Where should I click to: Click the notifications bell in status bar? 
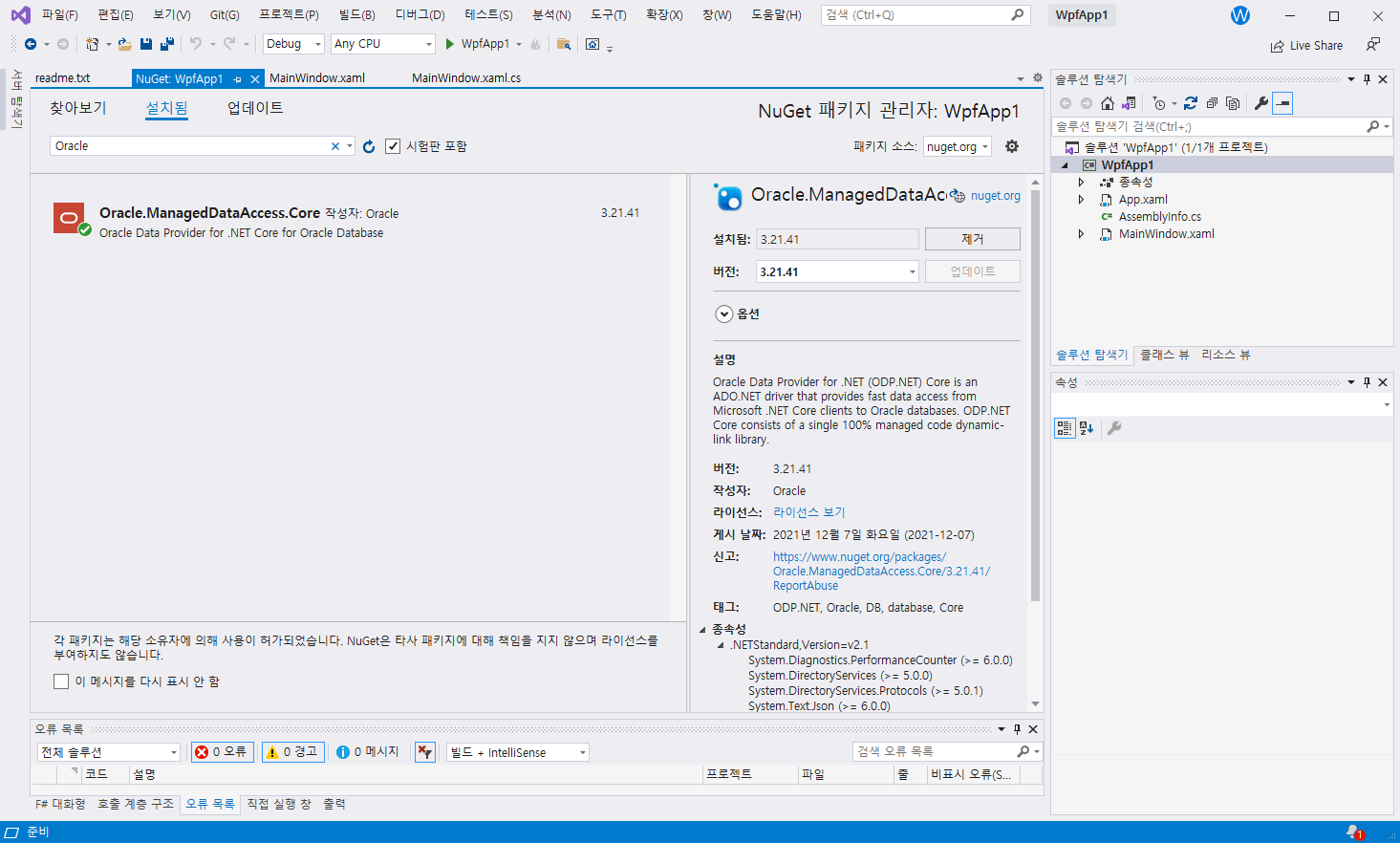(x=1354, y=832)
